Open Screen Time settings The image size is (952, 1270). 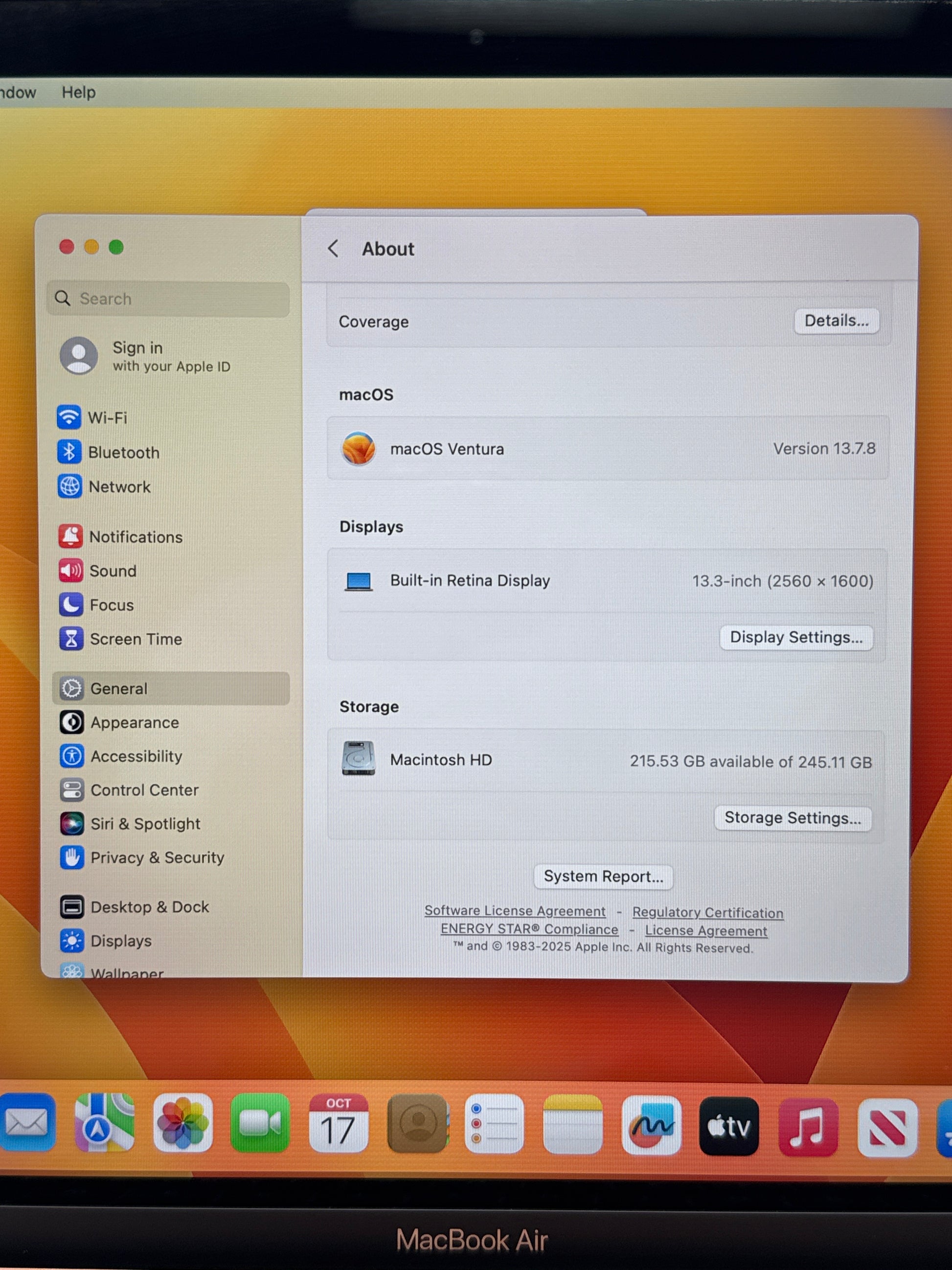136,639
